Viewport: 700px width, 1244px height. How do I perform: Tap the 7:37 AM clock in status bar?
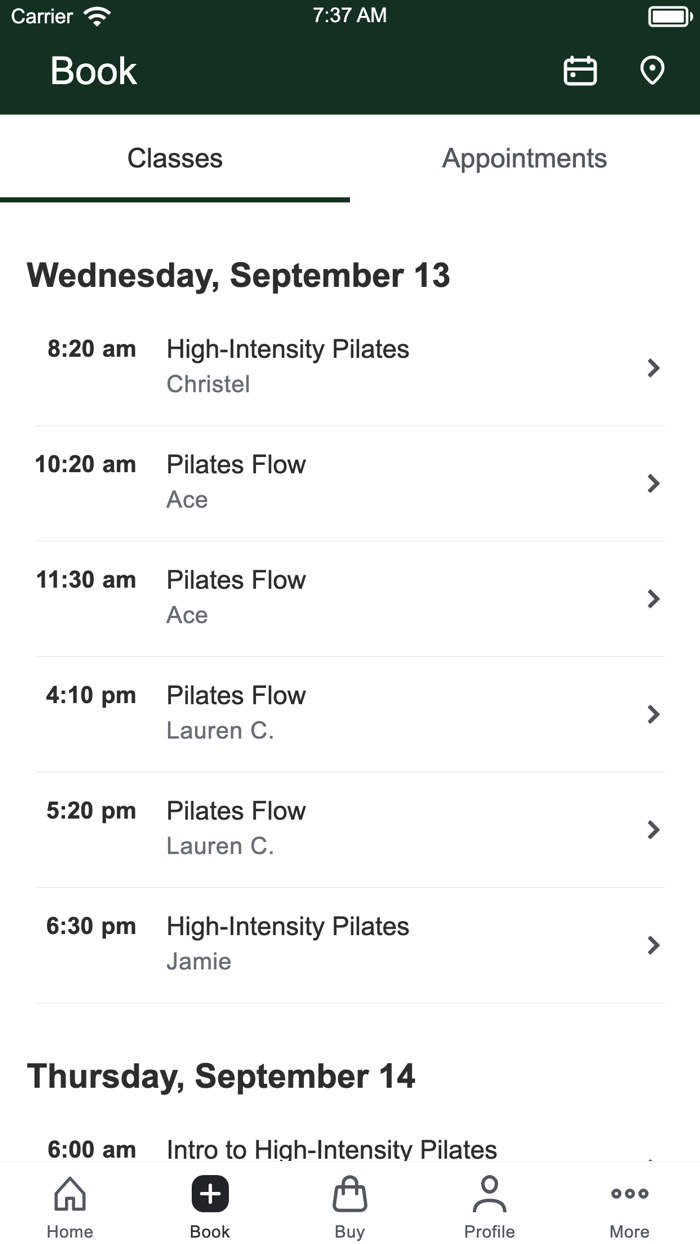(x=350, y=15)
